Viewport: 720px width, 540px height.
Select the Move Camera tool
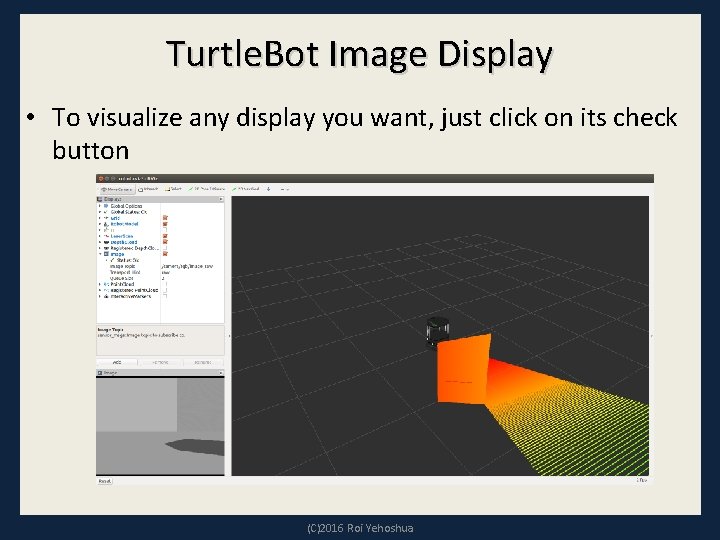point(116,190)
